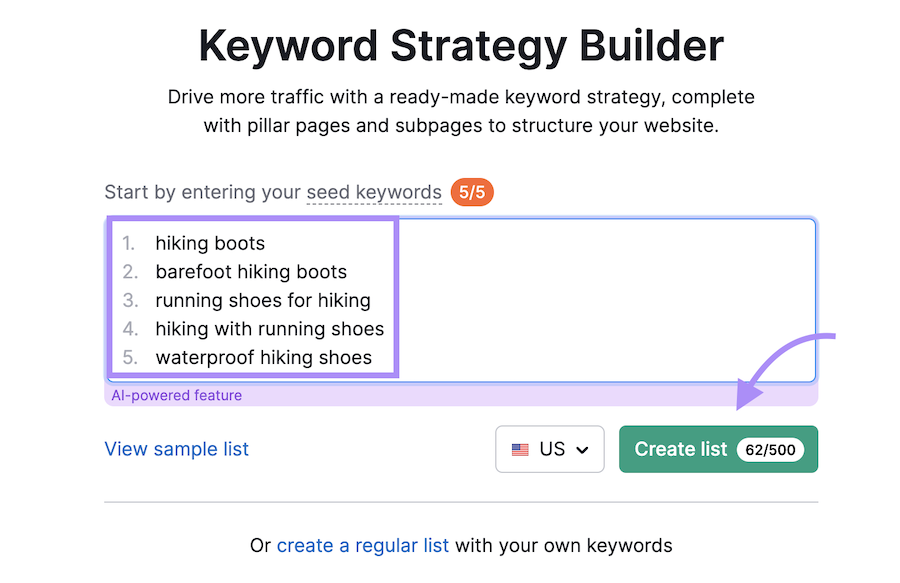Click the numbered list marker before hiking boots
This screenshot has height=583, width=900.
click(x=131, y=243)
